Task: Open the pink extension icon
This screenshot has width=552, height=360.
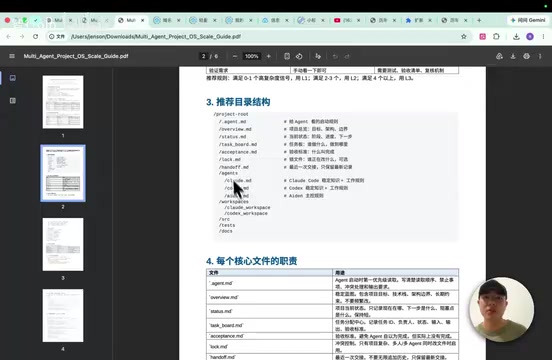Action: coord(483,37)
